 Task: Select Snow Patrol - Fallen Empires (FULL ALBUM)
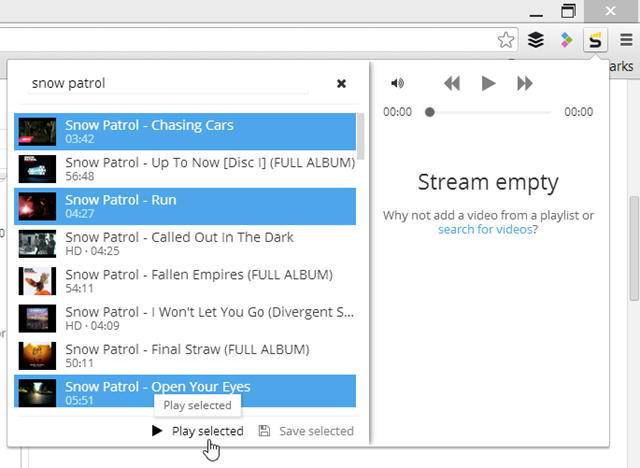pyautogui.click(x=185, y=281)
